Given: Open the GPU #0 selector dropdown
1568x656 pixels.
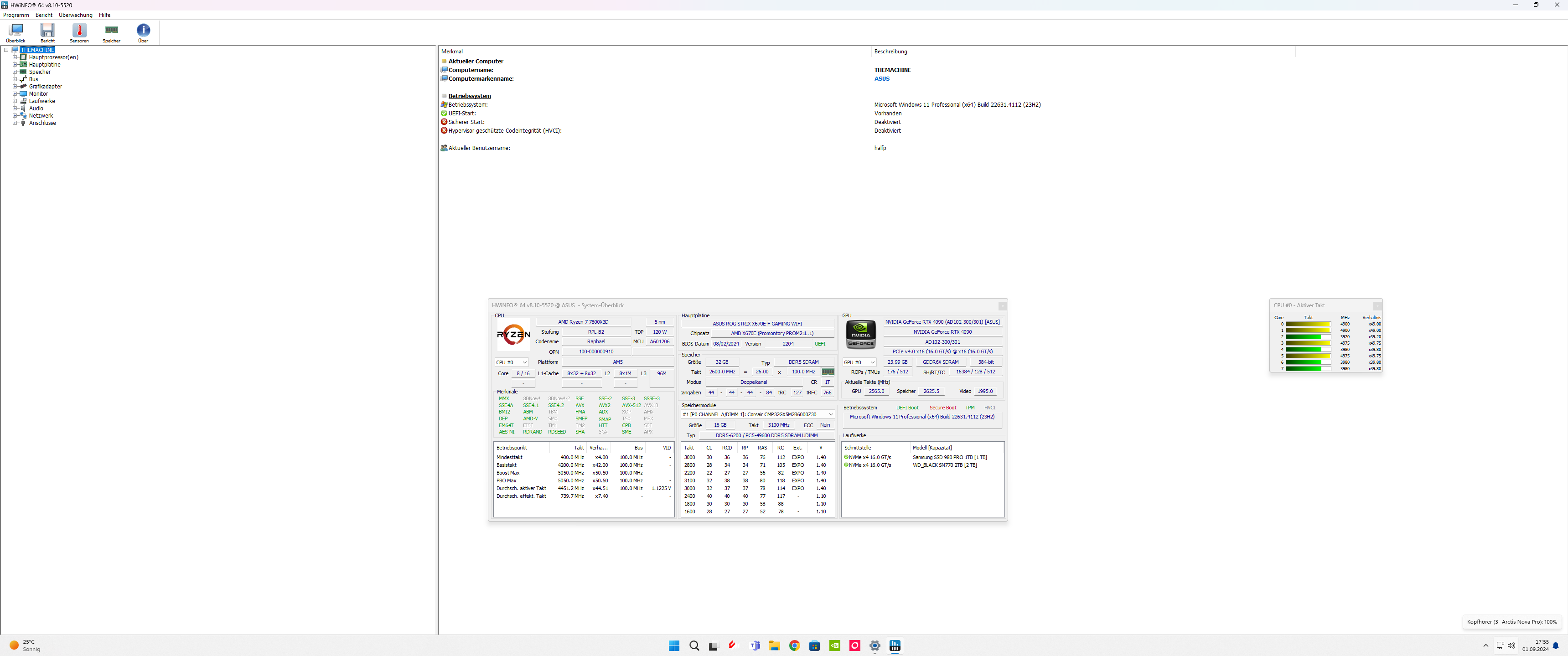Looking at the screenshot, I should (859, 362).
